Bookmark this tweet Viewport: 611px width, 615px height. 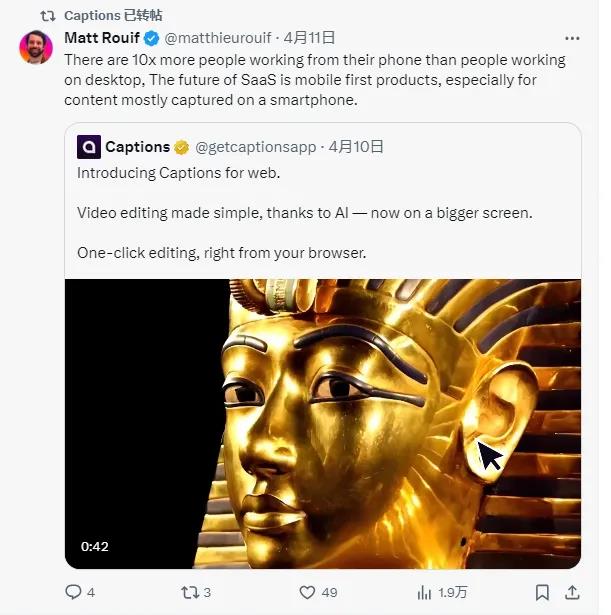pos(541,592)
